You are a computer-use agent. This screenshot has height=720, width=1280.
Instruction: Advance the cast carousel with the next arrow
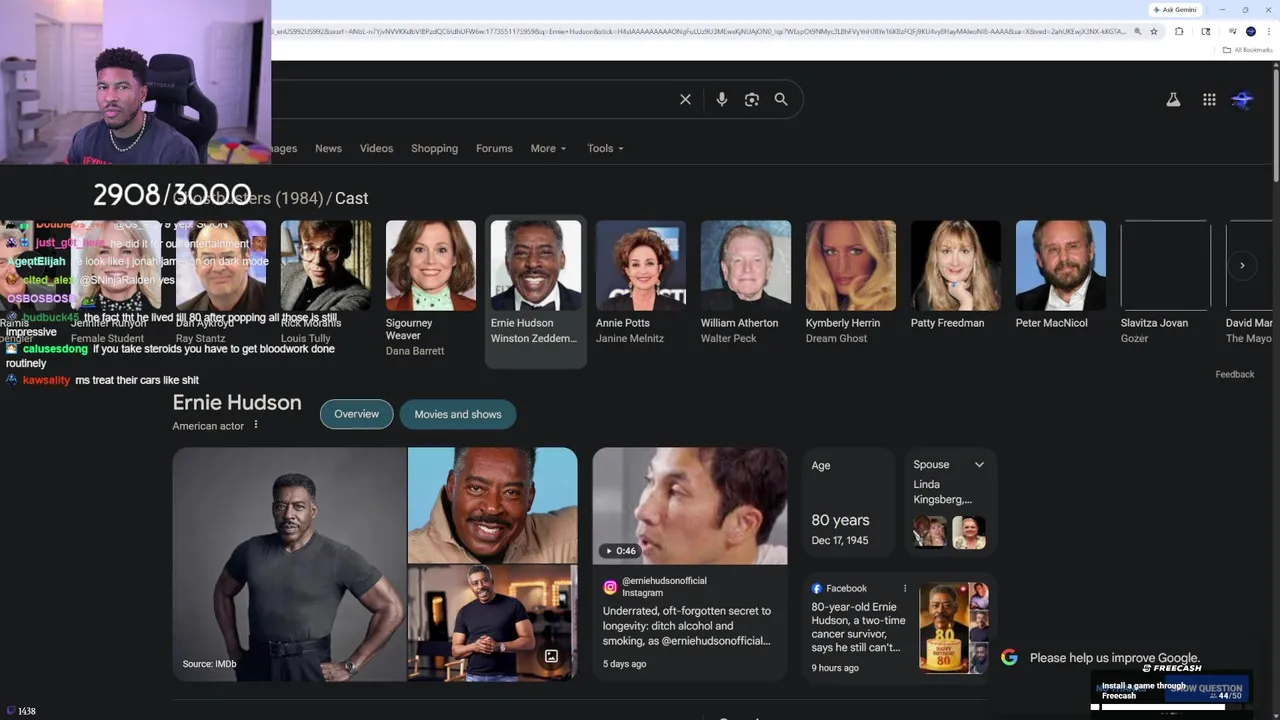[1242, 265]
